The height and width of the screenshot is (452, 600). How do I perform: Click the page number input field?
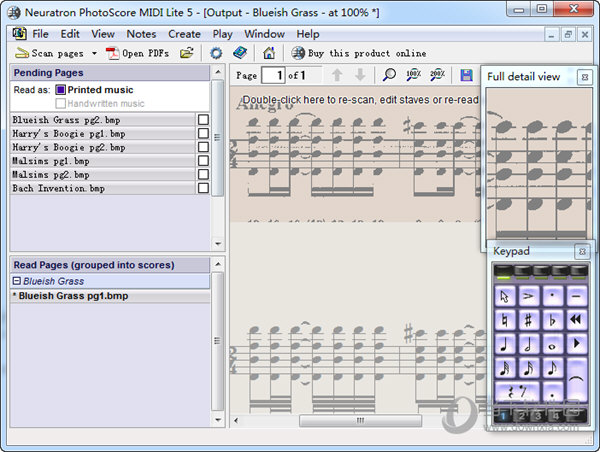click(x=273, y=75)
